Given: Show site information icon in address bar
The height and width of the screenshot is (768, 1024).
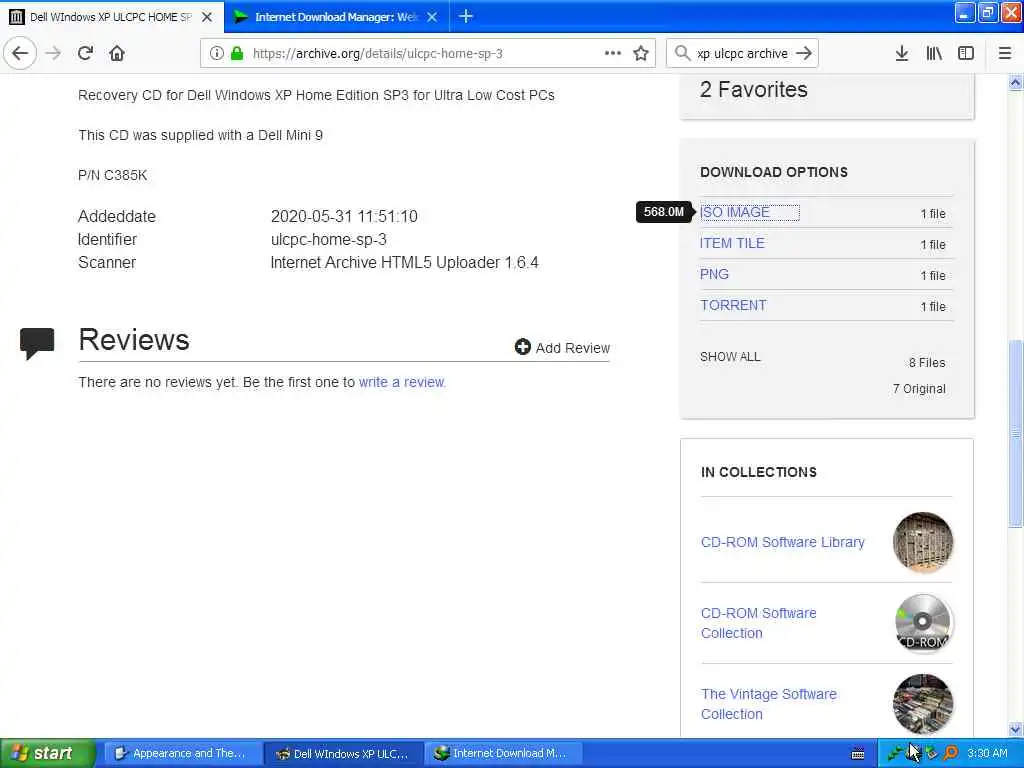Looking at the screenshot, I should (217, 54).
